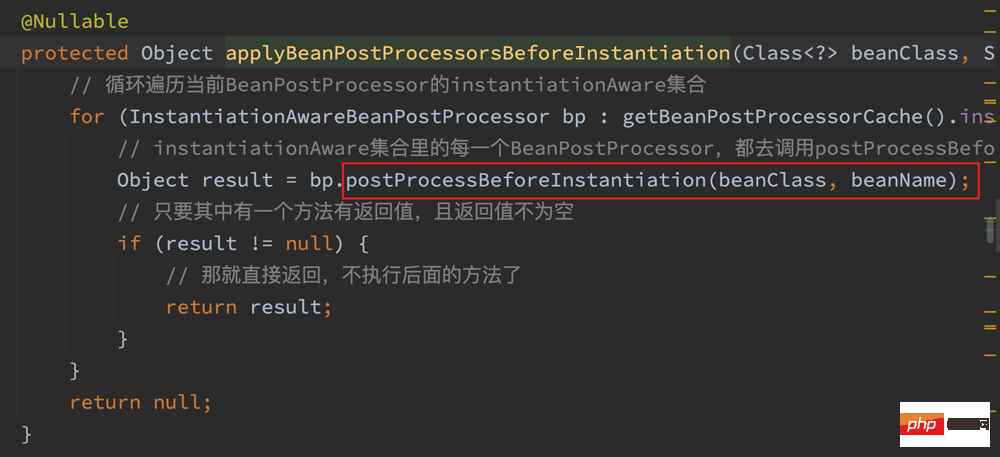Select the applyBeanPostProcessorsBeforeInstantiation method name
1000x457 pixels.
point(478,54)
